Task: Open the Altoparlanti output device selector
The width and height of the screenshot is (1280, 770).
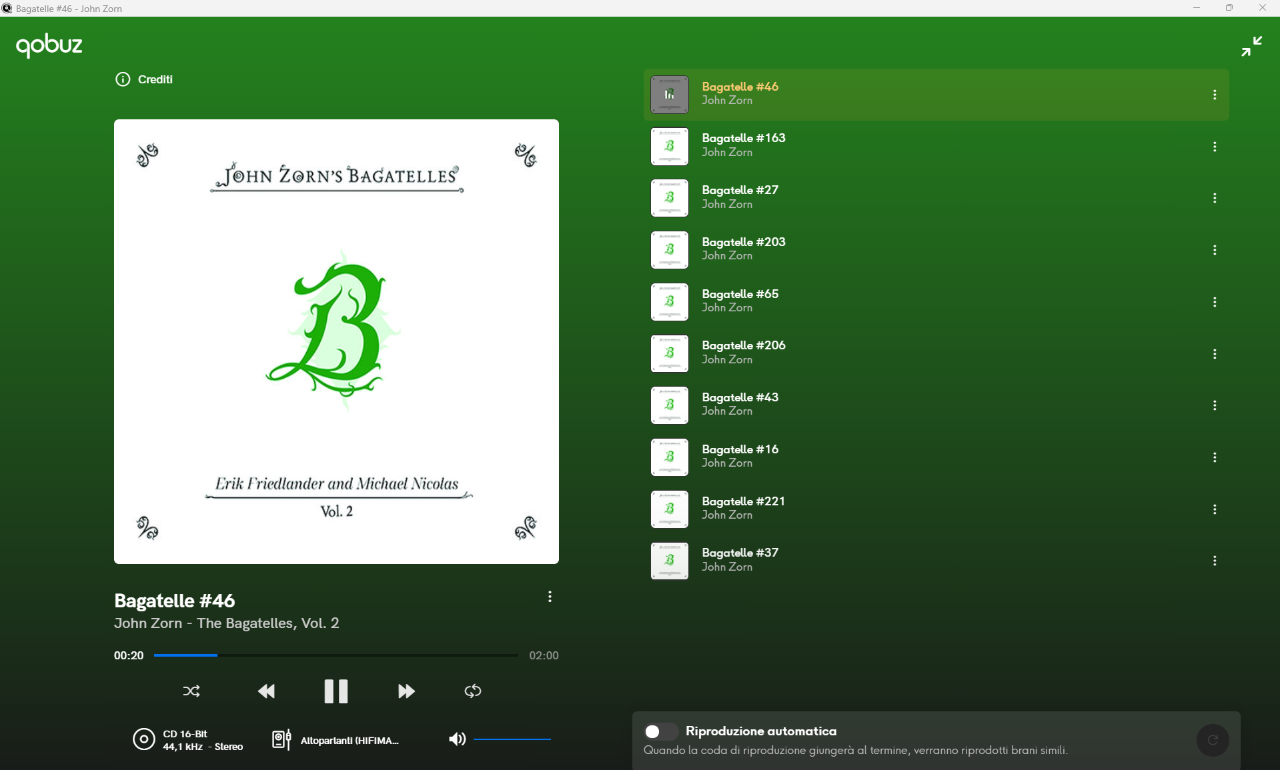Action: [x=336, y=740]
